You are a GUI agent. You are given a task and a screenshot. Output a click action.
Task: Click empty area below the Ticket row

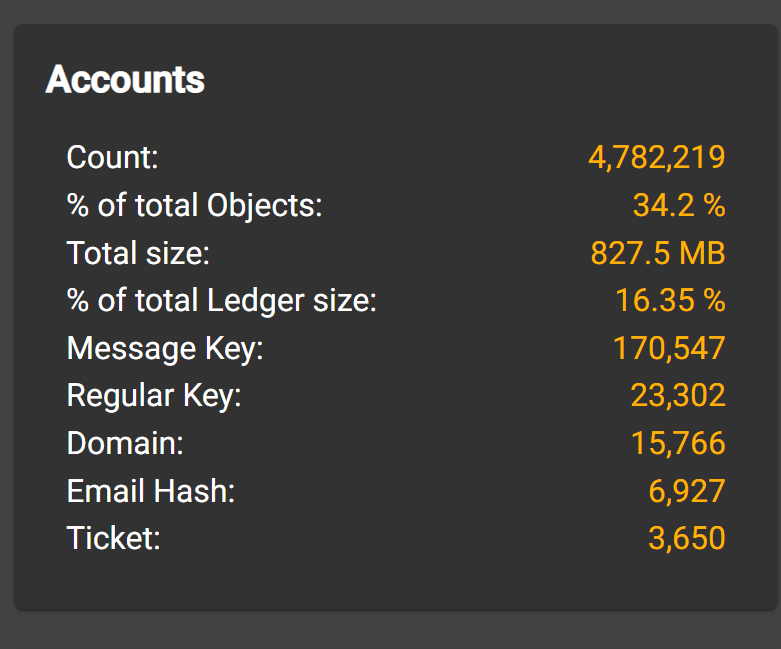tap(395, 581)
